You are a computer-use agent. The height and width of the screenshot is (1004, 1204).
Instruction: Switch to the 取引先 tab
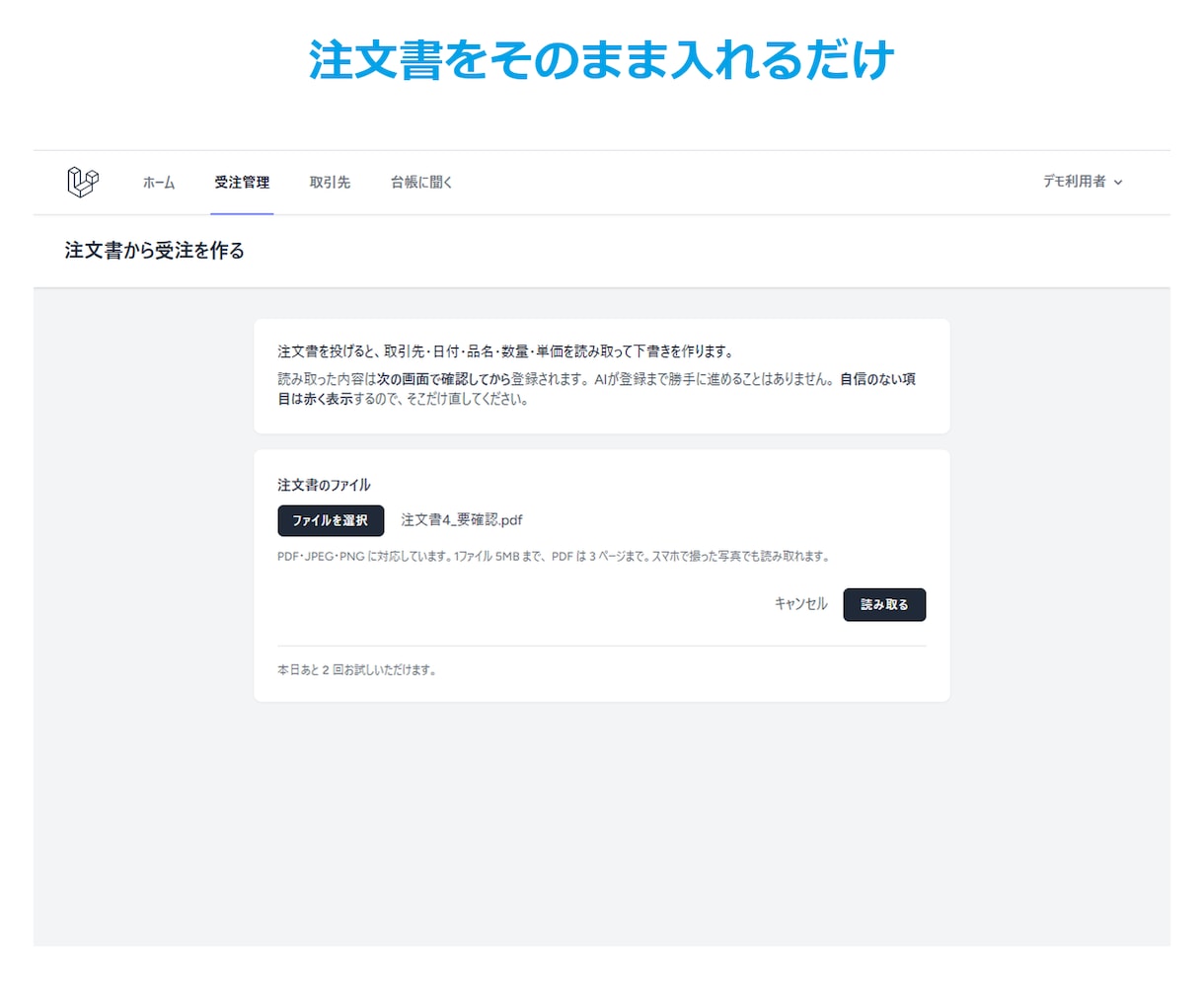330,183
